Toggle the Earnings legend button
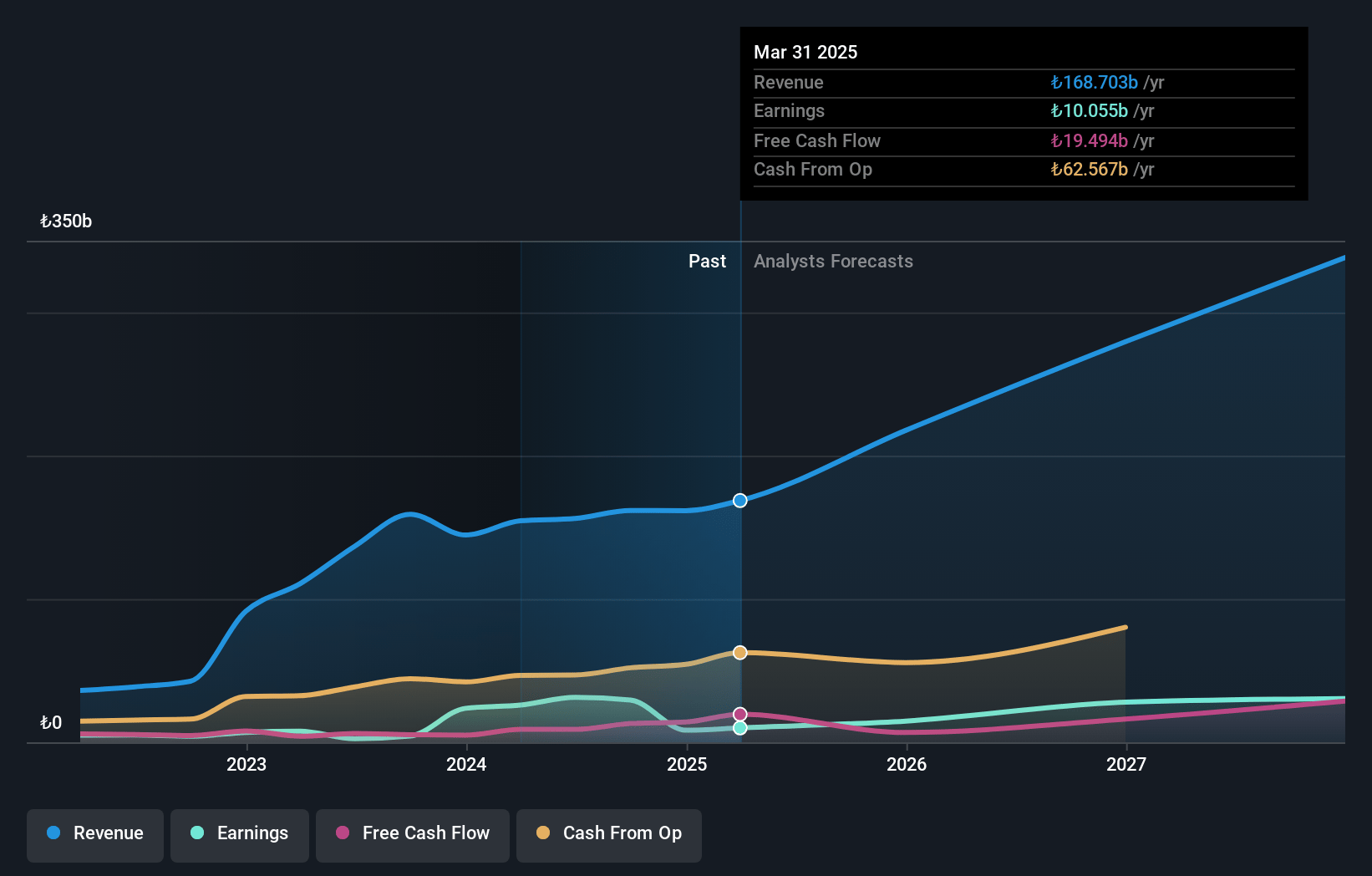Viewport: 1372px width, 876px height. [240, 834]
